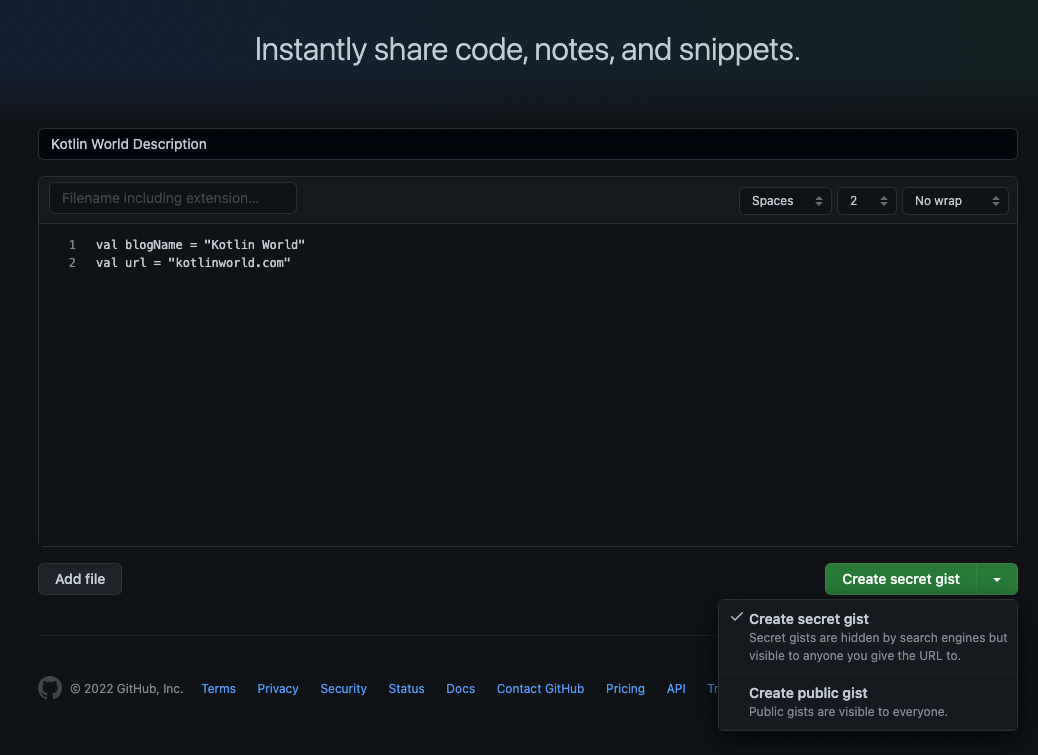The image size is (1038, 755).
Task: Select Create public gist menu option
Action: [868, 702]
